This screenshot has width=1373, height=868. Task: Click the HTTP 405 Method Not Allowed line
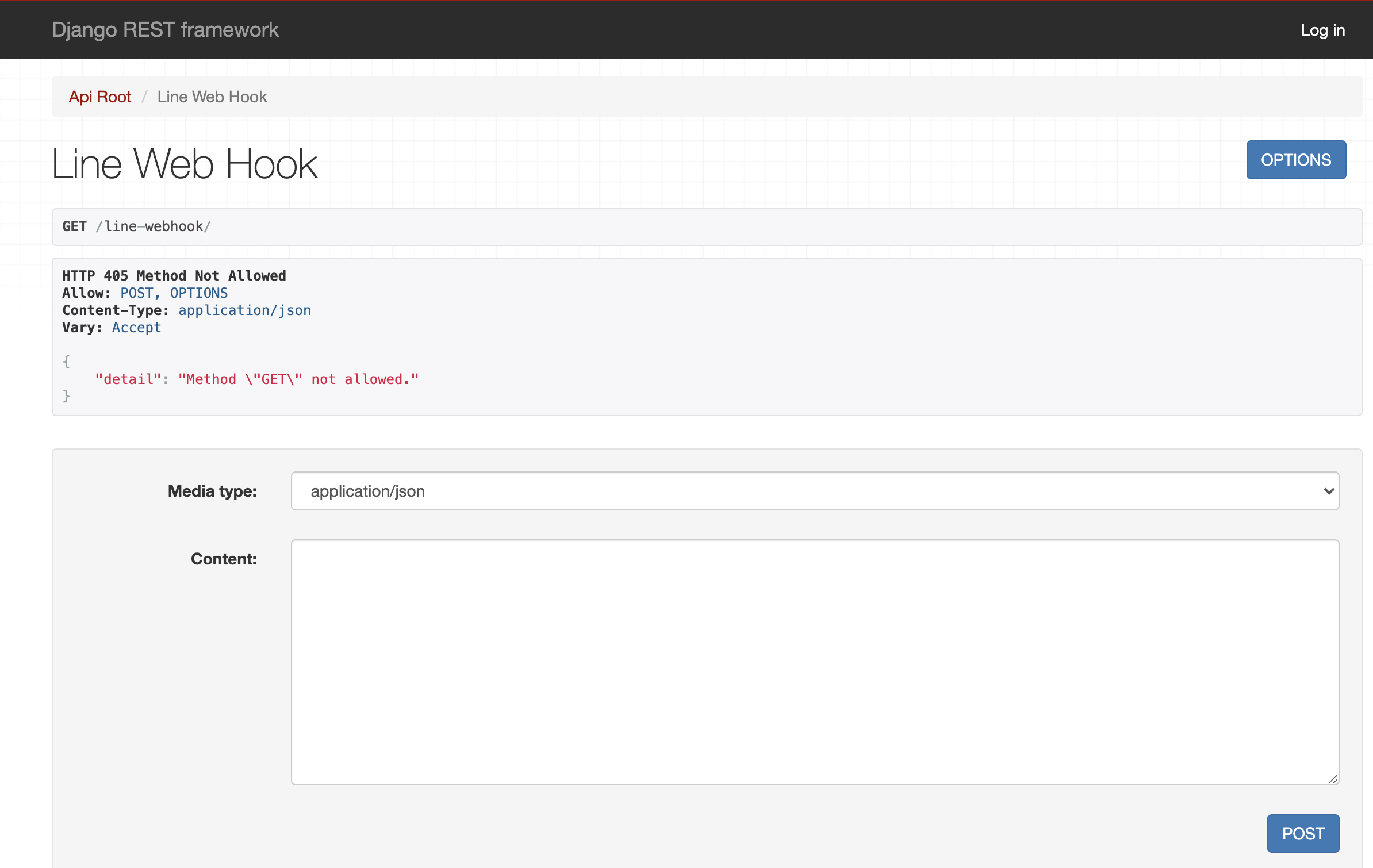click(x=174, y=276)
